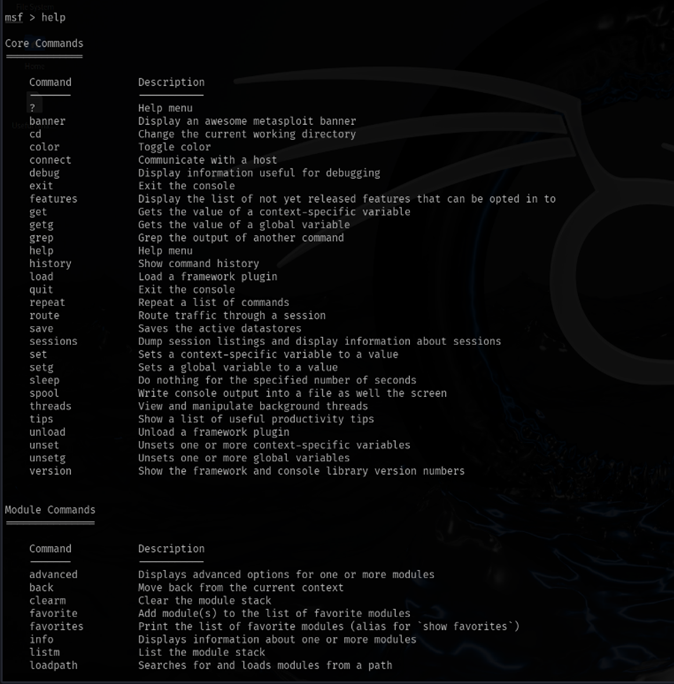This screenshot has width=674, height=684.
Task: Click the 'msf' prompt text
Action: click(x=14, y=17)
